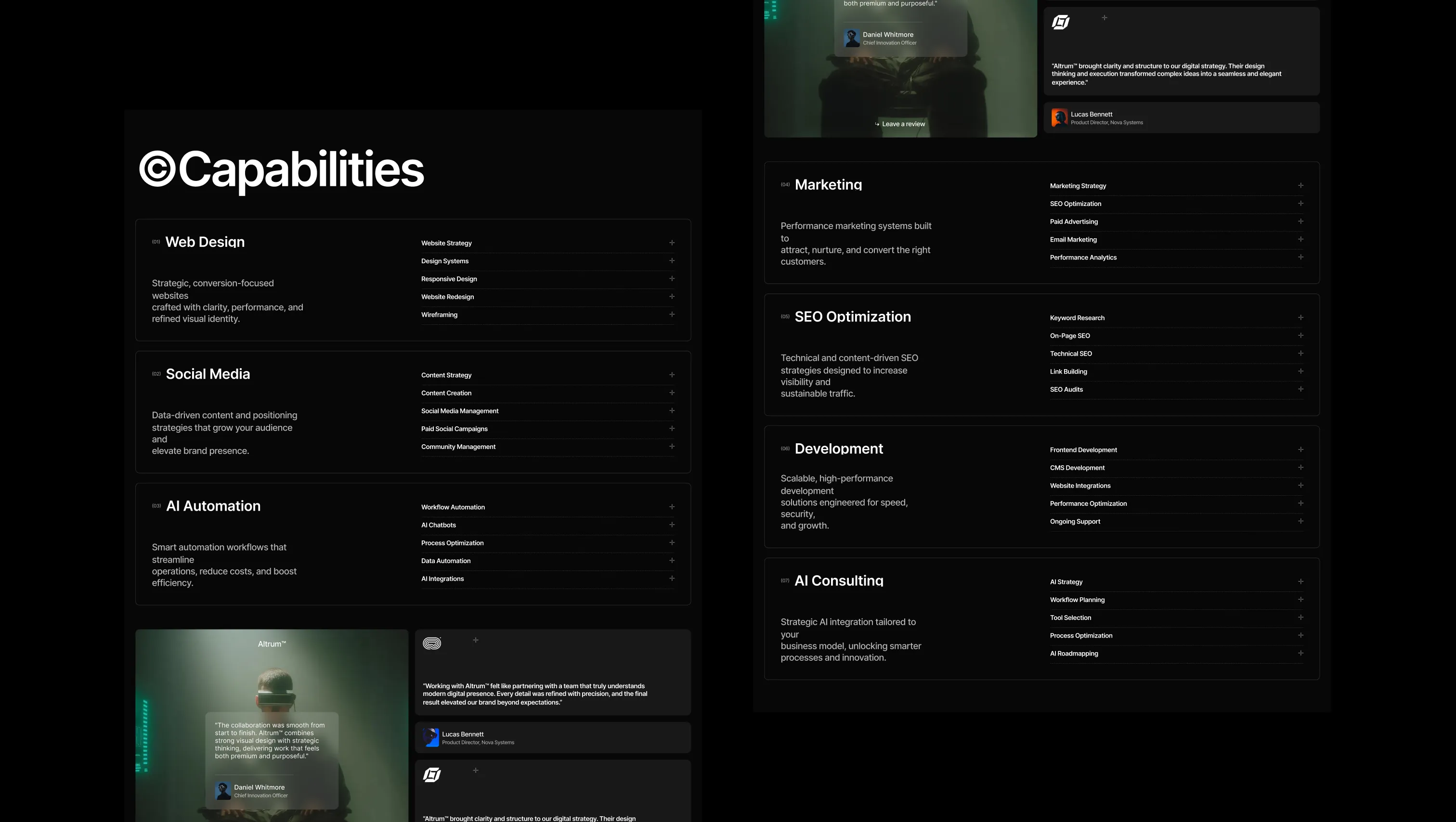
Task: Open Email Marketing plus icon
Action: click(1300, 240)
